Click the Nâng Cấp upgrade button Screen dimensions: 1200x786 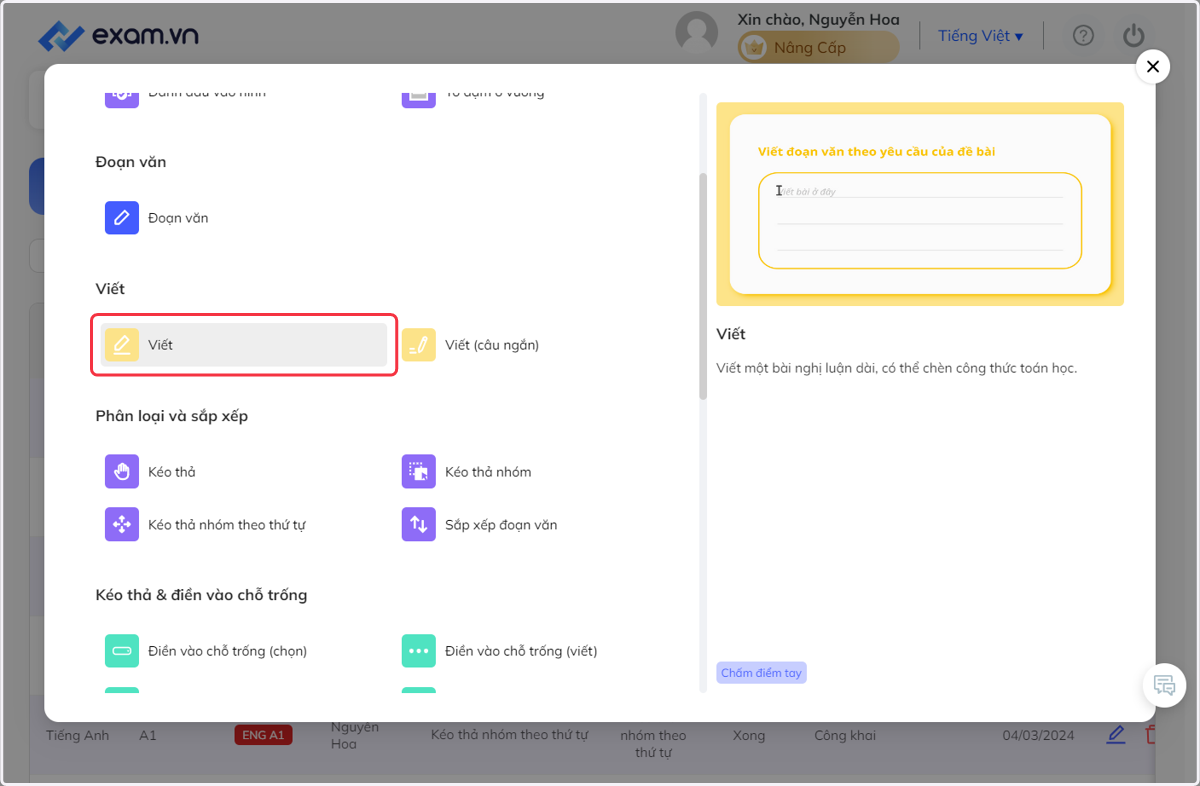tap(819, 47)
